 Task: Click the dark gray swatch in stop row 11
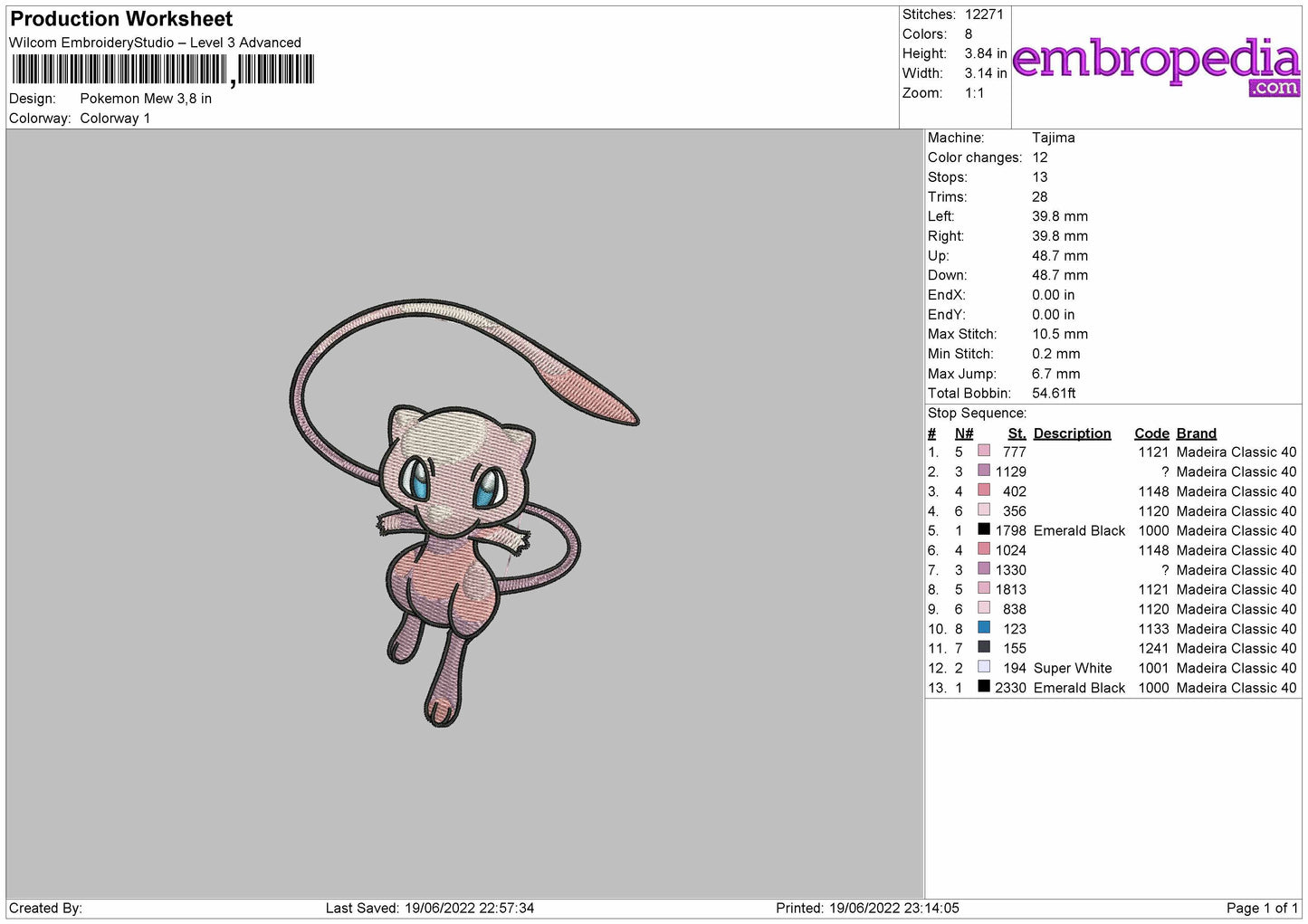click(x=984, y=647)
